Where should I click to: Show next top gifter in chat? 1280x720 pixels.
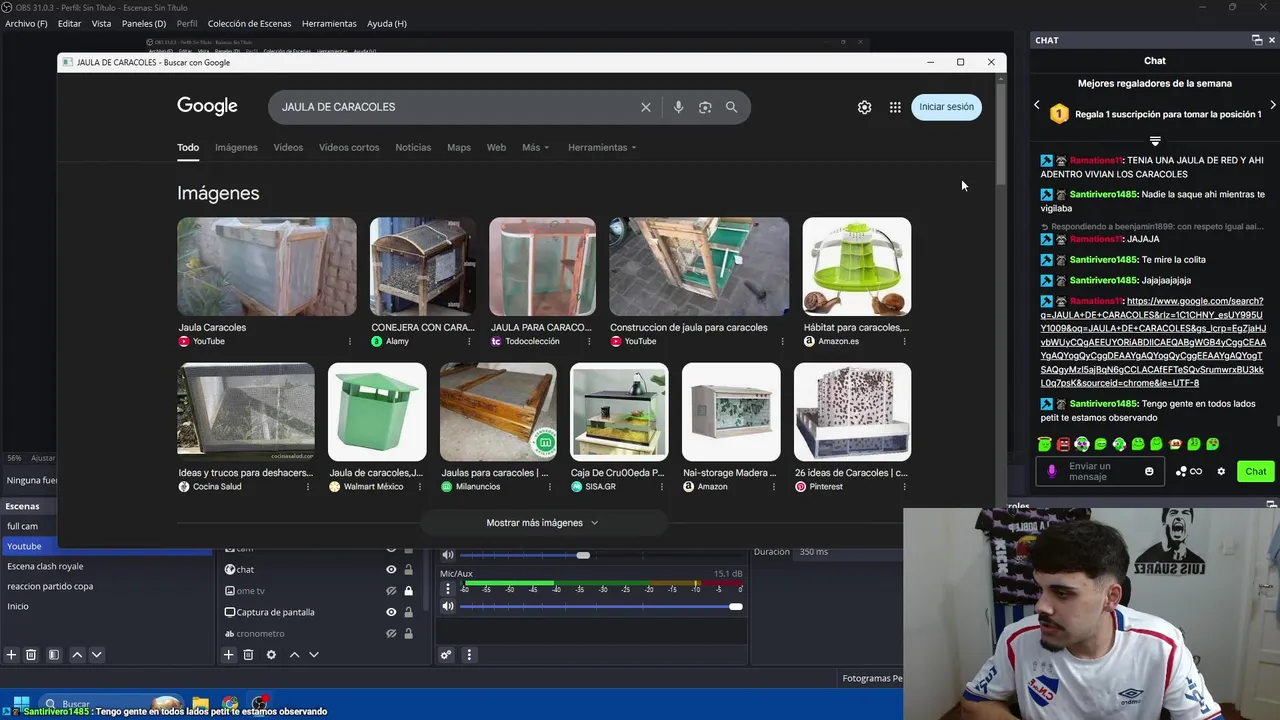(x=1273, y=105)
